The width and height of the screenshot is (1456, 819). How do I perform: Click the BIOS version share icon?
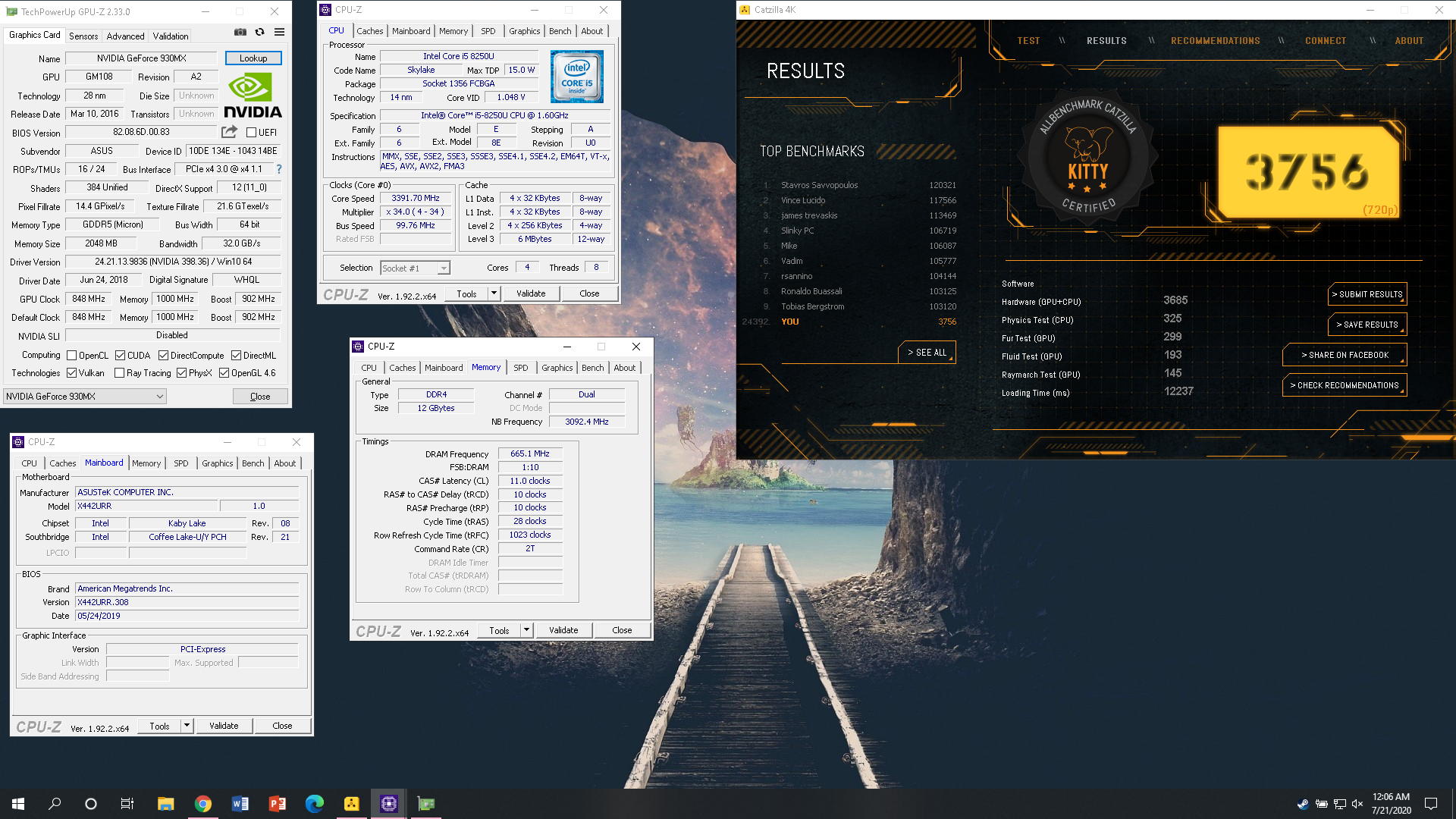(229, 132)
